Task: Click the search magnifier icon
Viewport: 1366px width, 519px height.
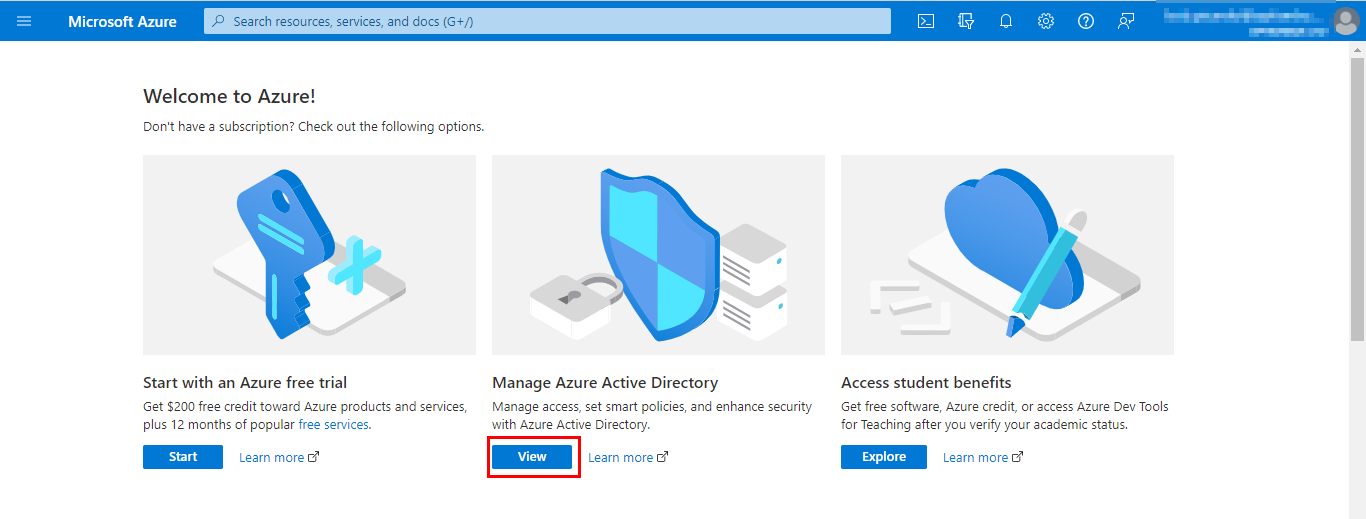Action: click(x=219, y=21)
